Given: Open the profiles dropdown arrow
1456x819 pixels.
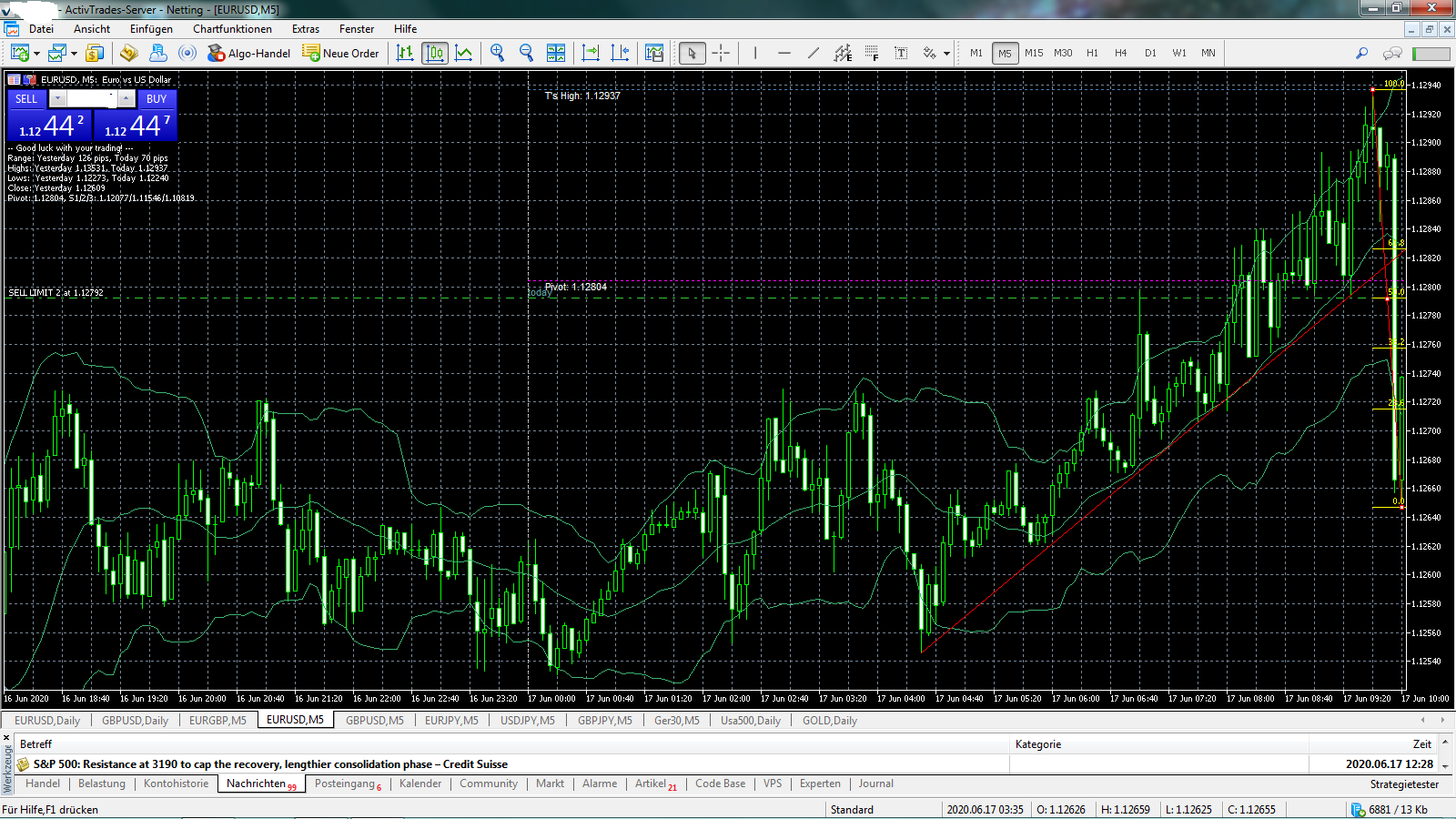Looking at the screenshot, I should 75,54.
